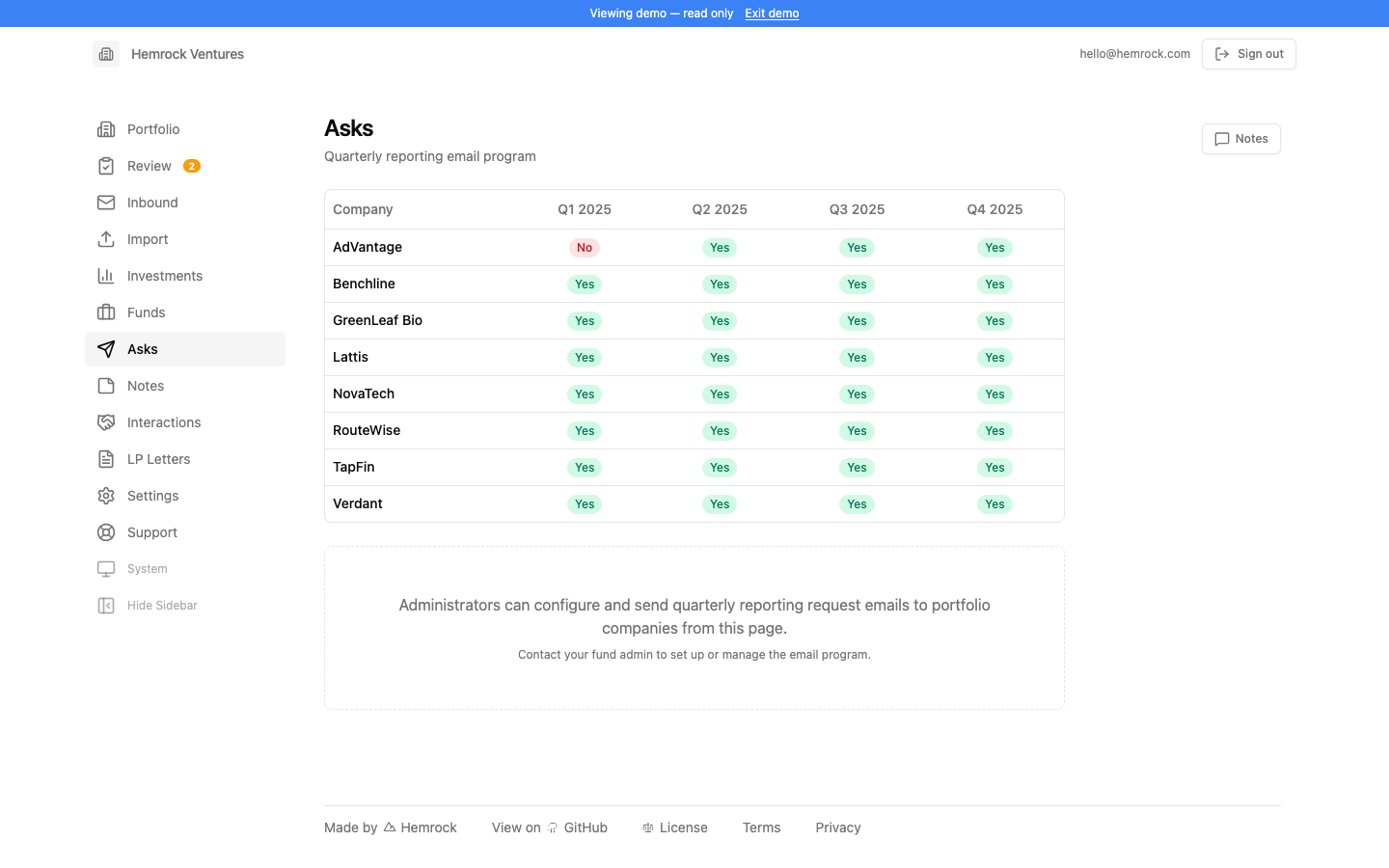Screen dimensions: 1389x868
Task: Click the Q2 2025 column header
Action: tap(720, 209)
